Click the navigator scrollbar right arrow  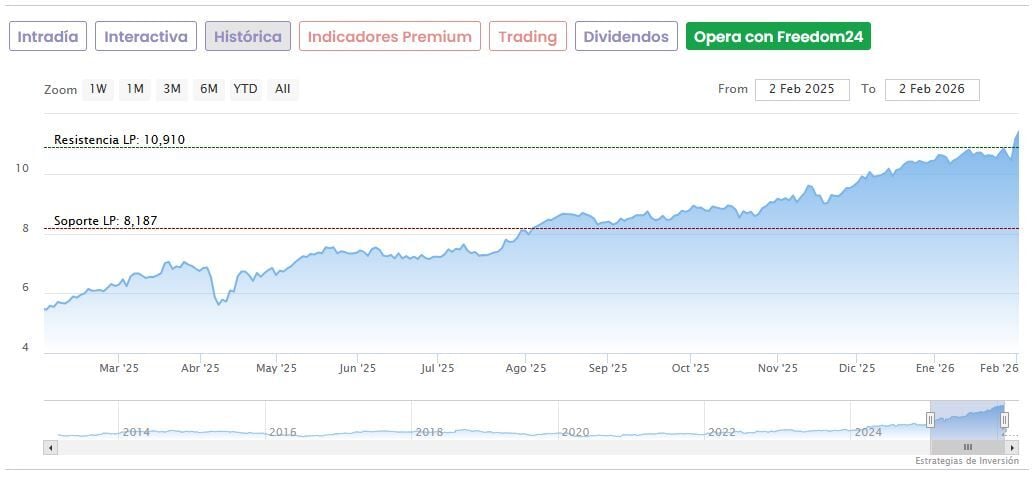1013,447
